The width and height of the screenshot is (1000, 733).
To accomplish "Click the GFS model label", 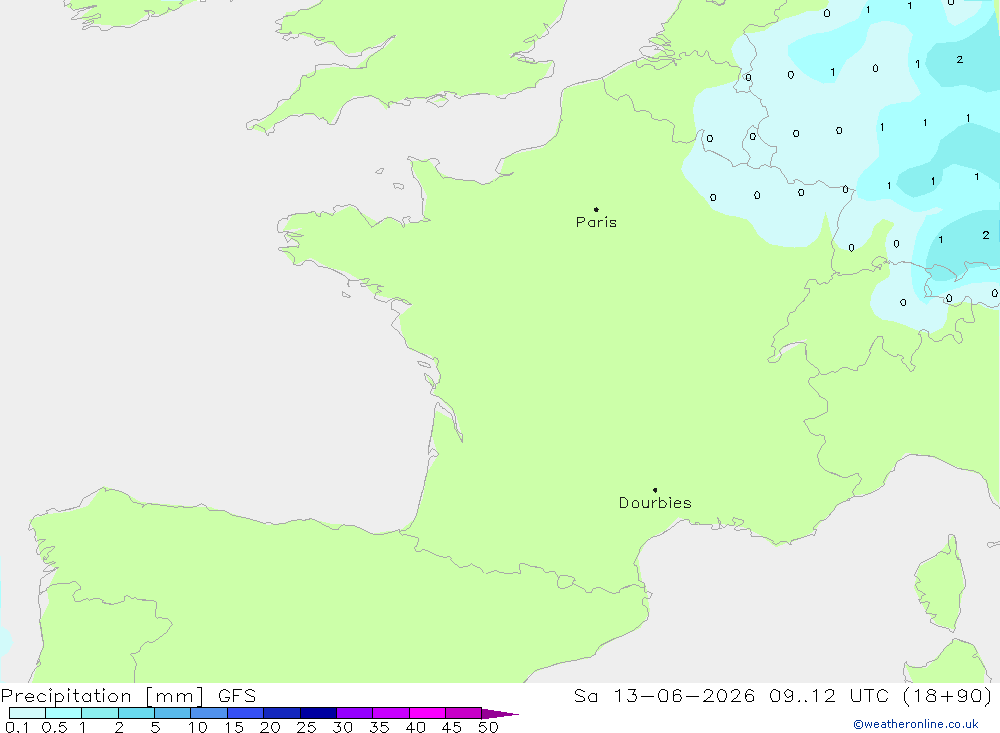I will point(237,696).
